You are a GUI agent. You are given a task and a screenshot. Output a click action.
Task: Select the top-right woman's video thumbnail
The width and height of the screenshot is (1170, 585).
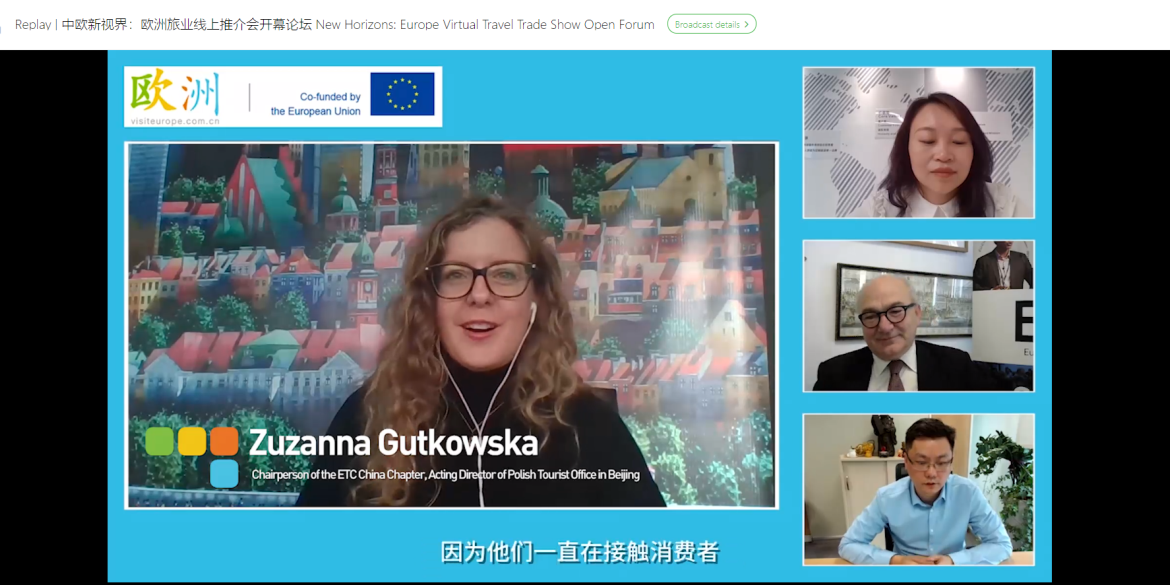point(918,143)
